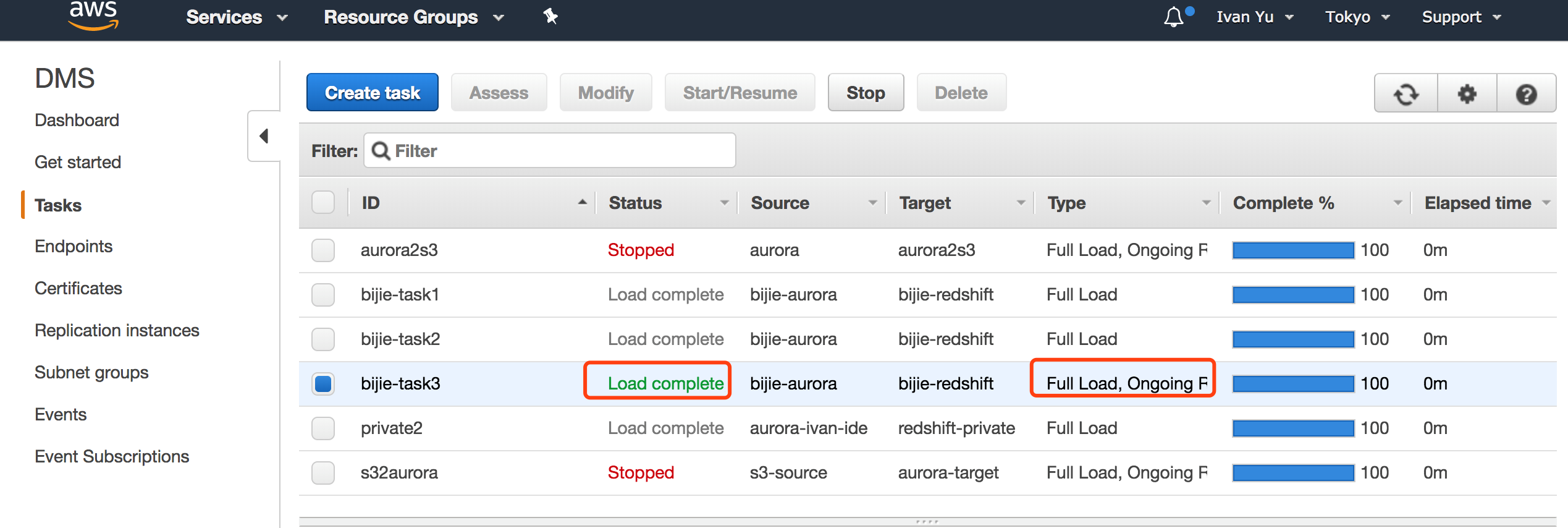Click the aurora2s3 task ID
This screenshot has width=1568, height=528.
[399, 250]
